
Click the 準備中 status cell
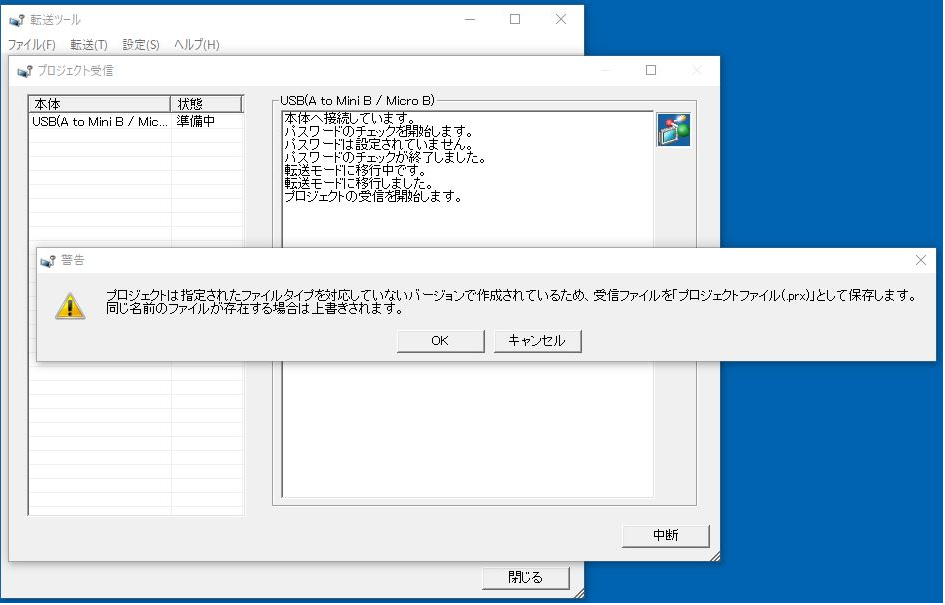click(196, 122)
